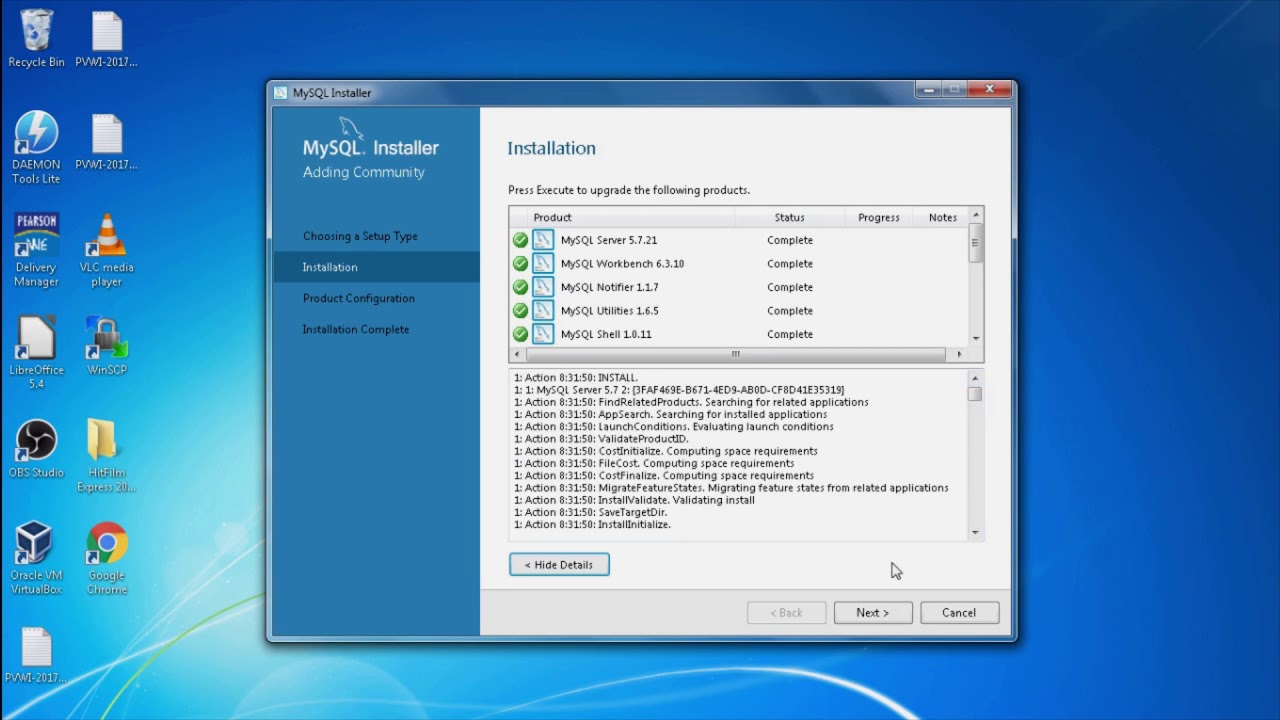The height and width of the screenshot is (720, 1280).
Task: Click green check icon for MySQL Workbench 6.3.10
Action: 520,264
